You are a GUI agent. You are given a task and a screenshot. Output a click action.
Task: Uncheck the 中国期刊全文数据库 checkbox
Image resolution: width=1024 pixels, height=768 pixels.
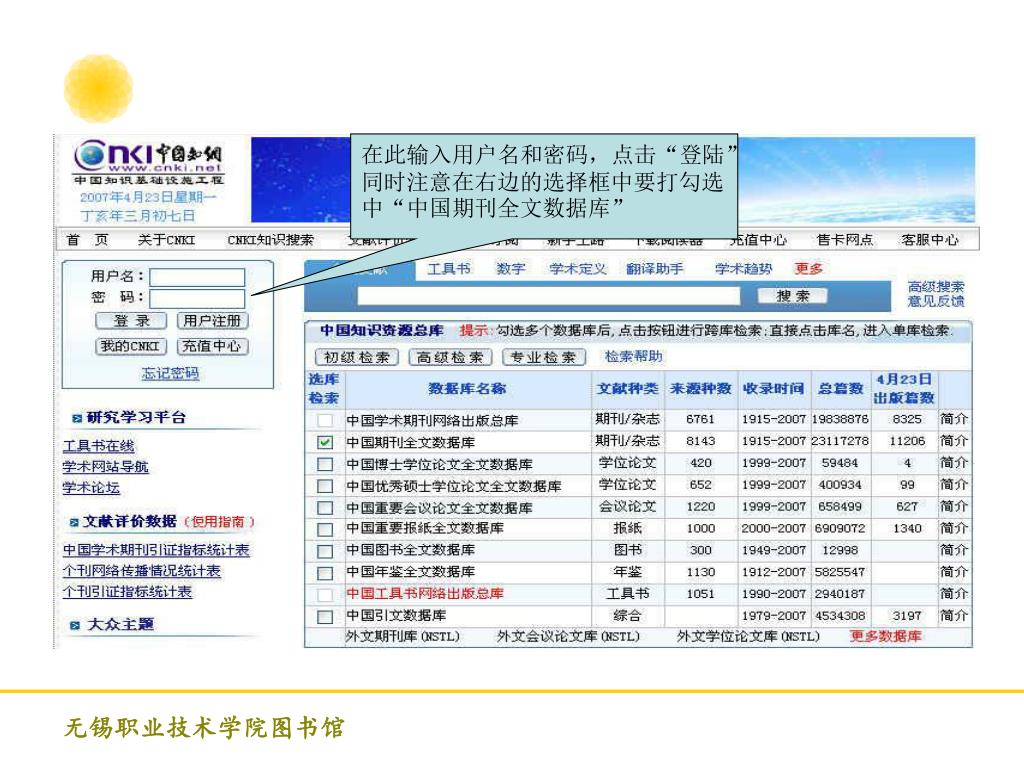[x=325, y=442]
